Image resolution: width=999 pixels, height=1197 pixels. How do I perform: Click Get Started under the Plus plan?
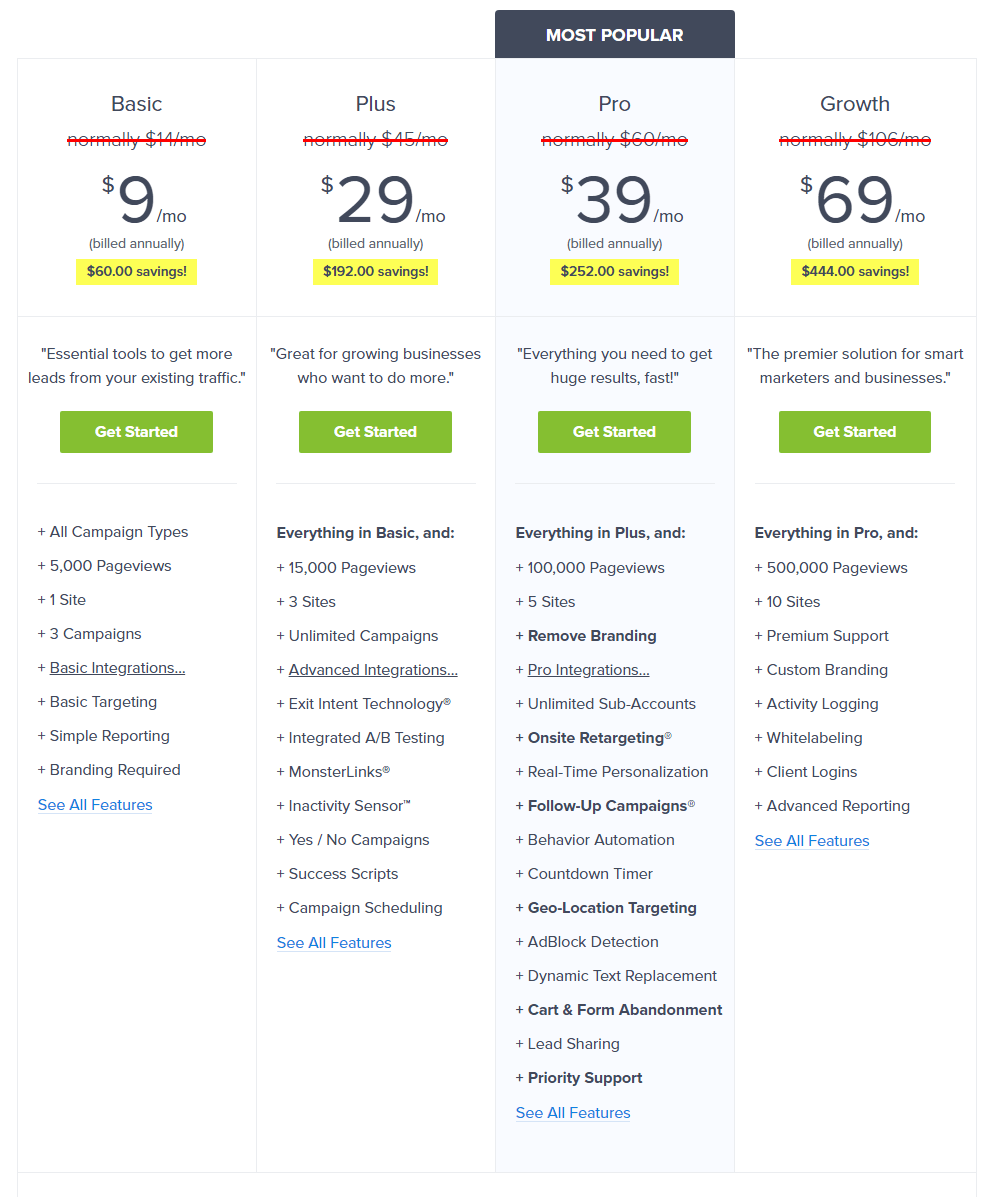pos(375,431)
